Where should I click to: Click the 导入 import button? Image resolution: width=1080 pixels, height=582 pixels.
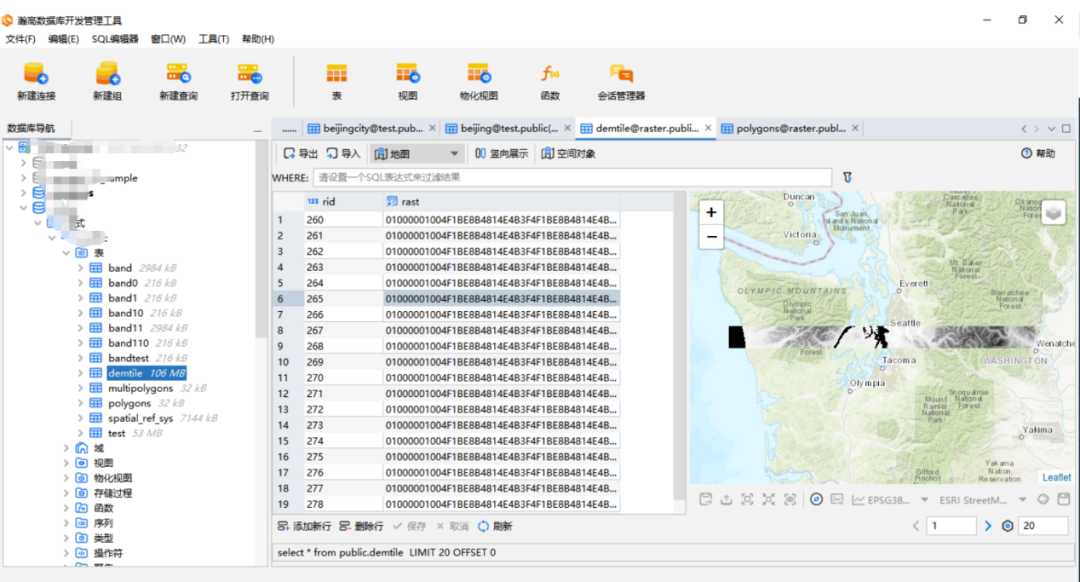[343, 154]
